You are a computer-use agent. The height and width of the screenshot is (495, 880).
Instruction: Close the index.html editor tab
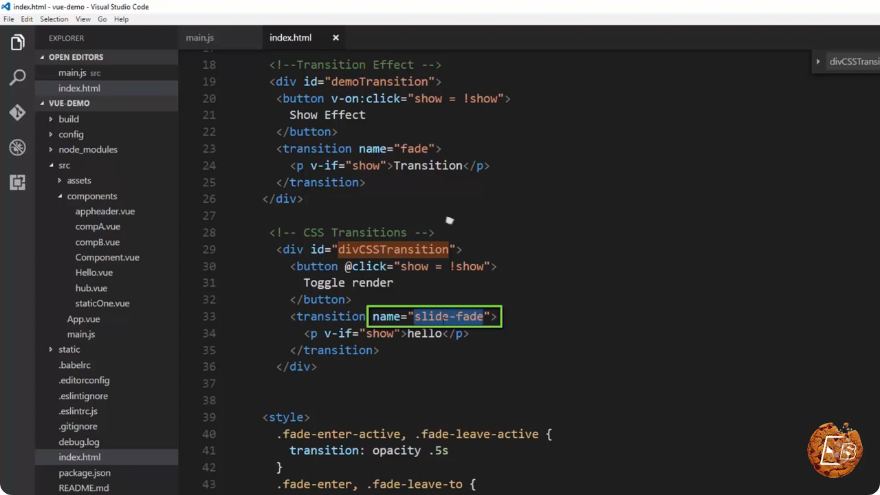[336, 38]
